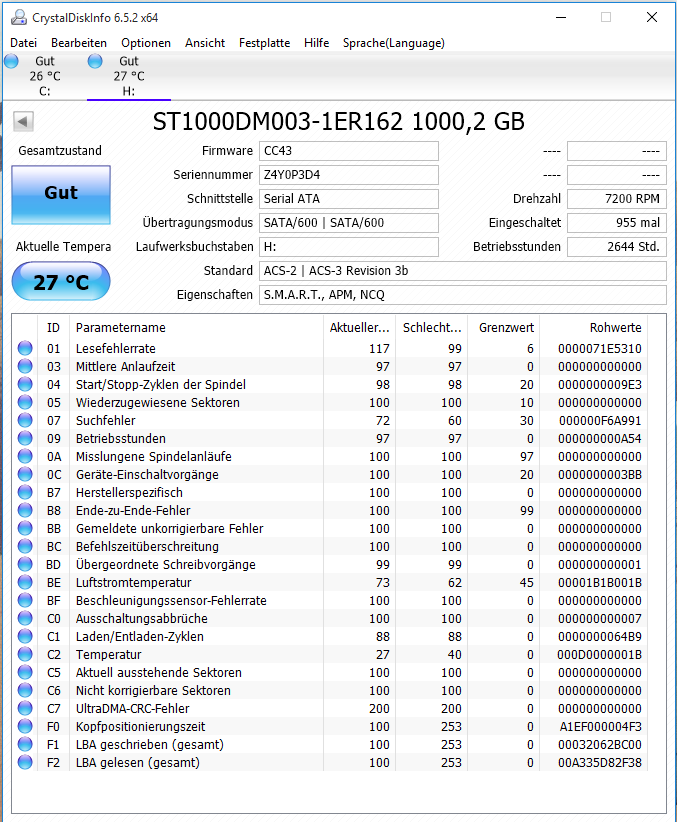This screenshot has height=822, width=677.
Task: Click status dot for Gemeldete unkorrigierbare Fehler
Action: click(25, 528)
